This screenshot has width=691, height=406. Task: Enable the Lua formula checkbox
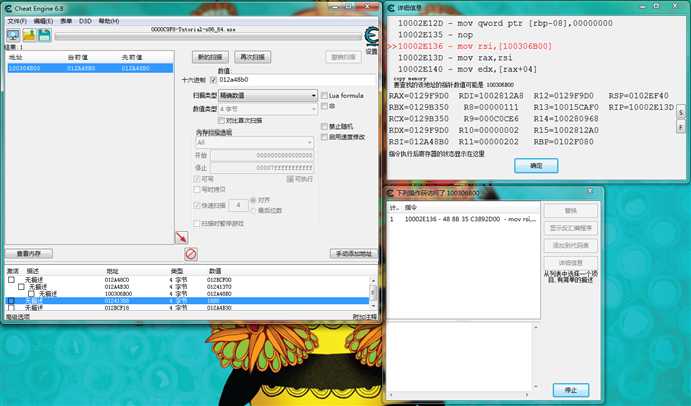[324, 95]
